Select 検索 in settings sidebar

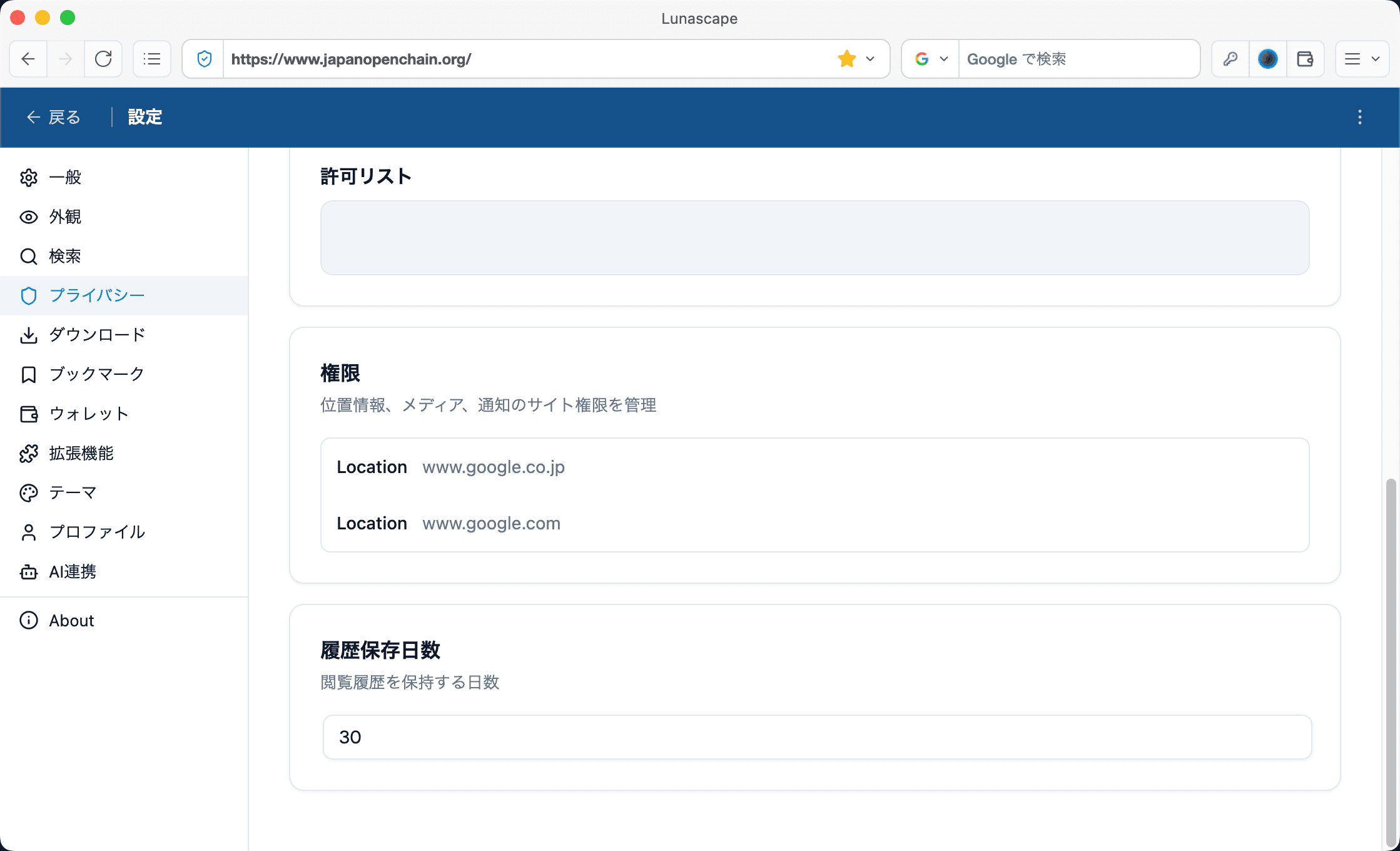[124, 257]
